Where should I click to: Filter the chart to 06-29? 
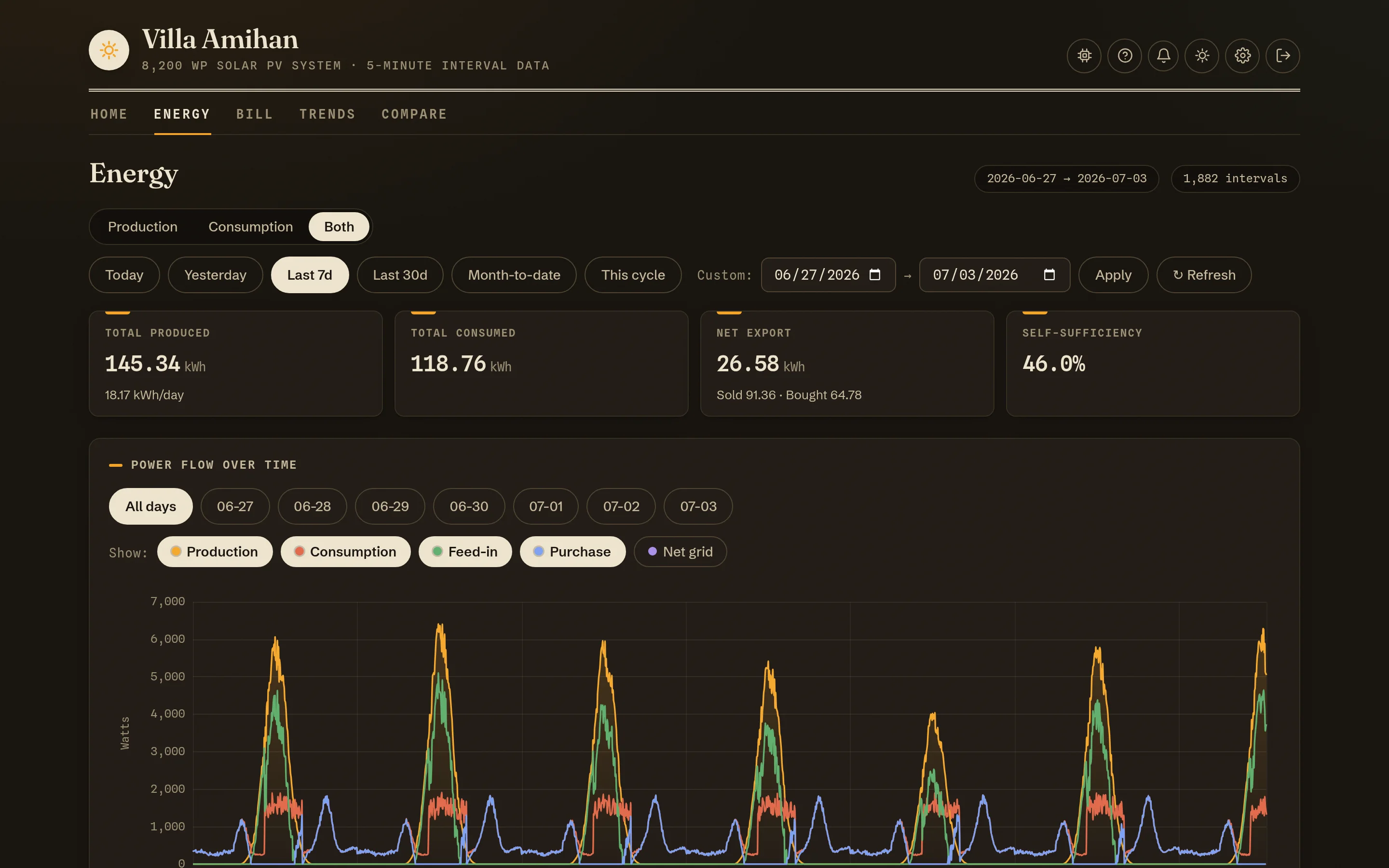[x=390, y=506]
